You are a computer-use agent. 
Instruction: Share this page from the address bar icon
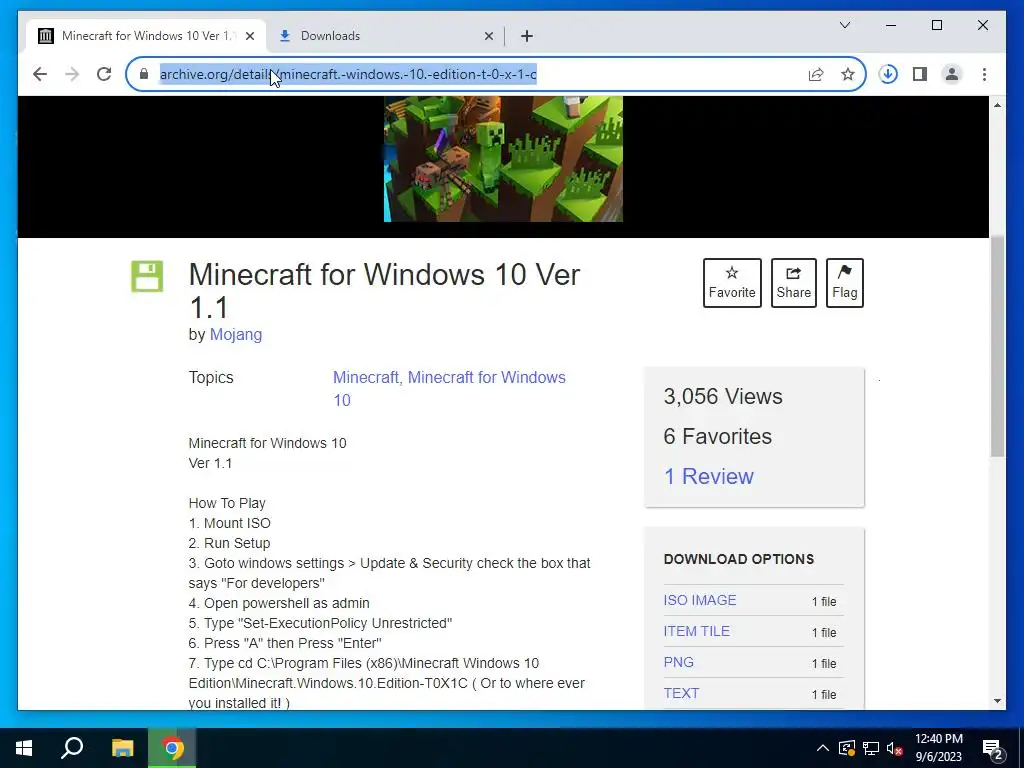[816, 74]
